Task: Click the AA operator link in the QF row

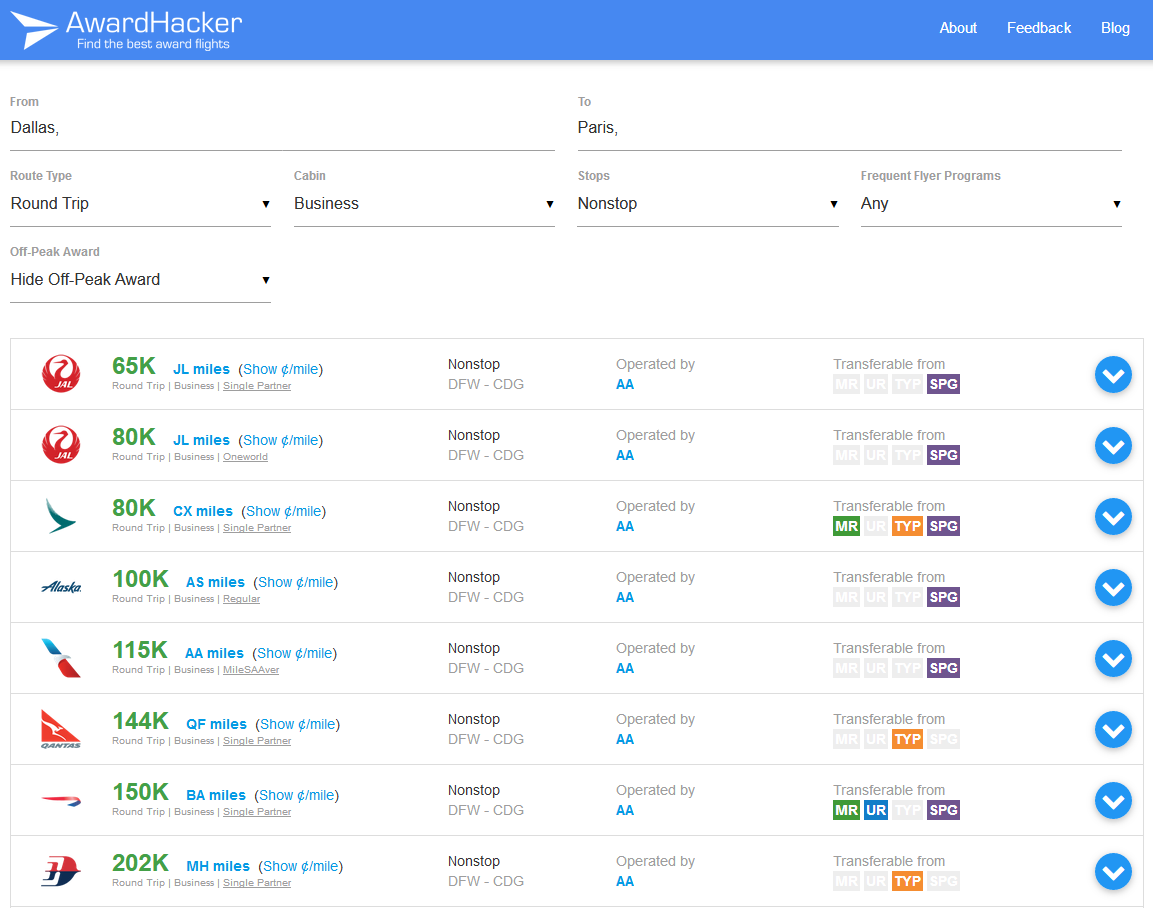Action: [x=625, y=740]
